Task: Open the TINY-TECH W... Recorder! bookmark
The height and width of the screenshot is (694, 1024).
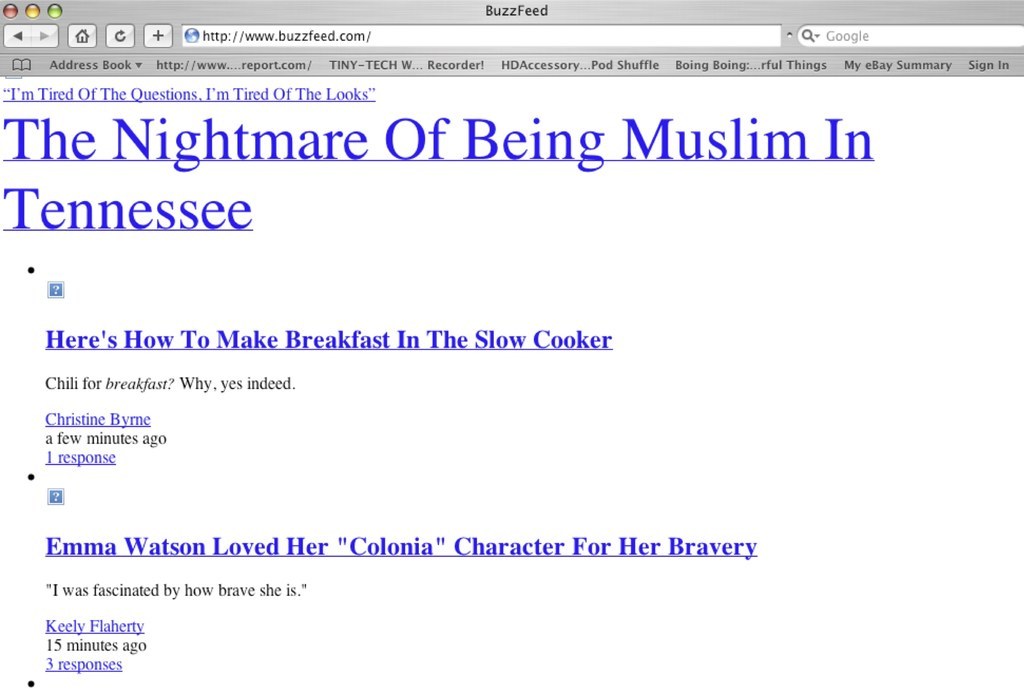Action: [x=406, y=65]
